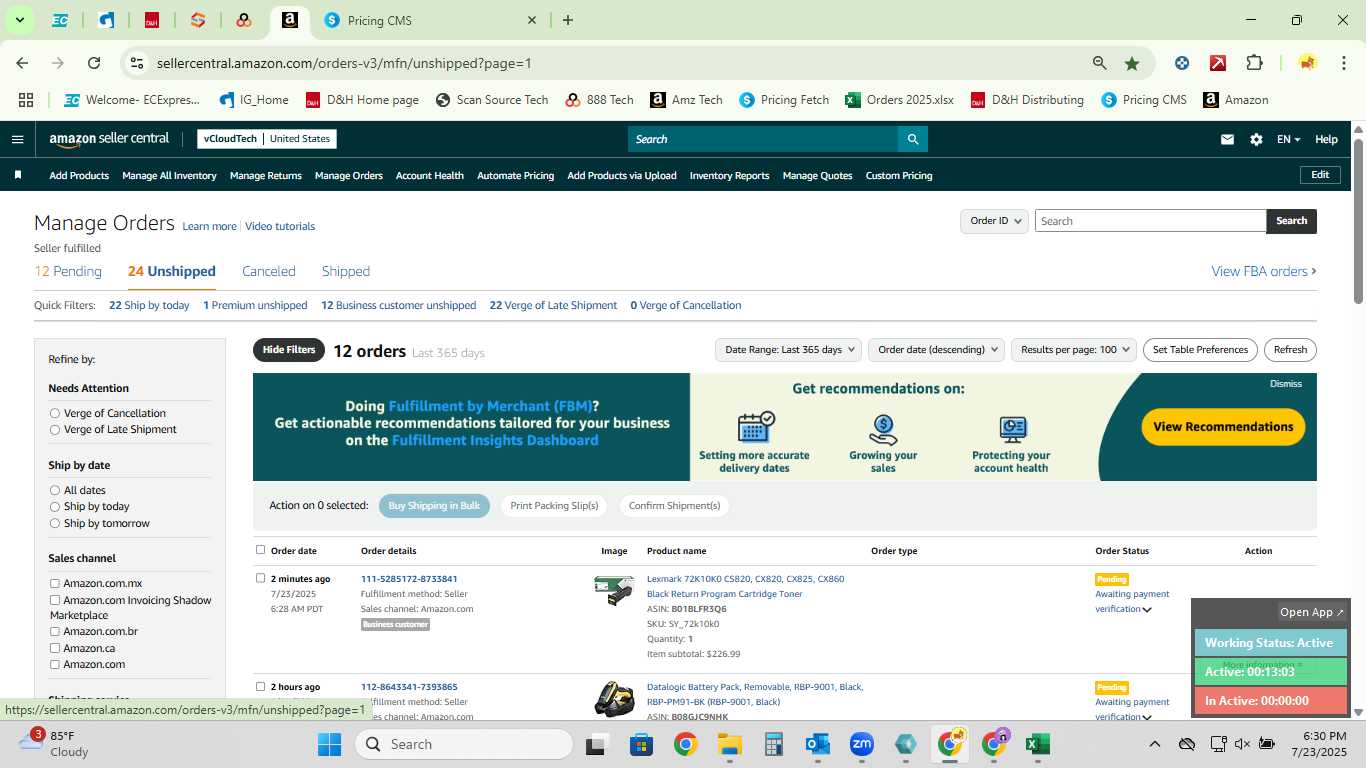
Task: Switch to the Pending orders tab
Action: click(68, 271)
